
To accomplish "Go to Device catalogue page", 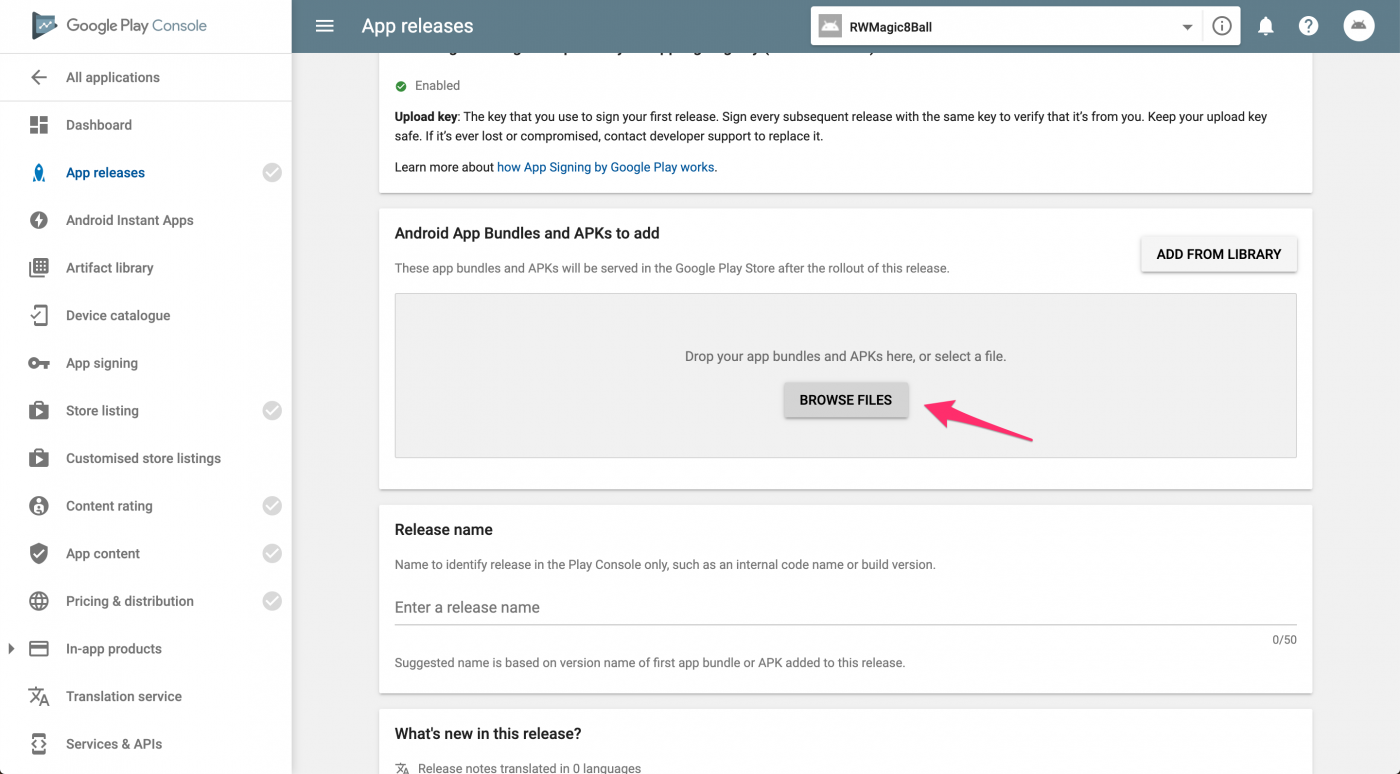I will pyautogui.click(x=117, y=316).
